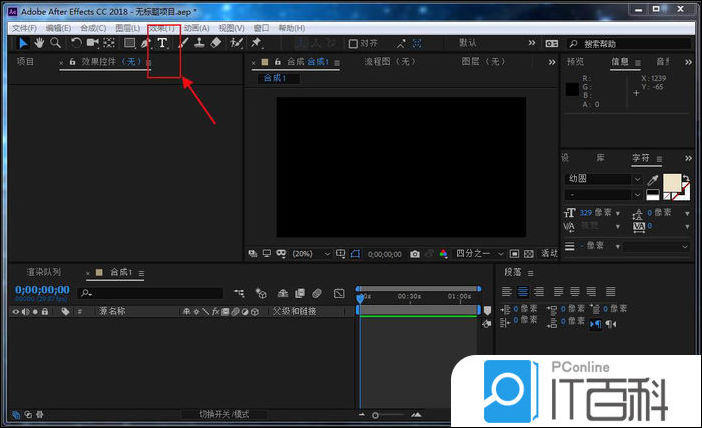Click the snapshot camera icon under viewer
Image resolution: width=702 pixels, height=428 pixels.
(415, 254)
